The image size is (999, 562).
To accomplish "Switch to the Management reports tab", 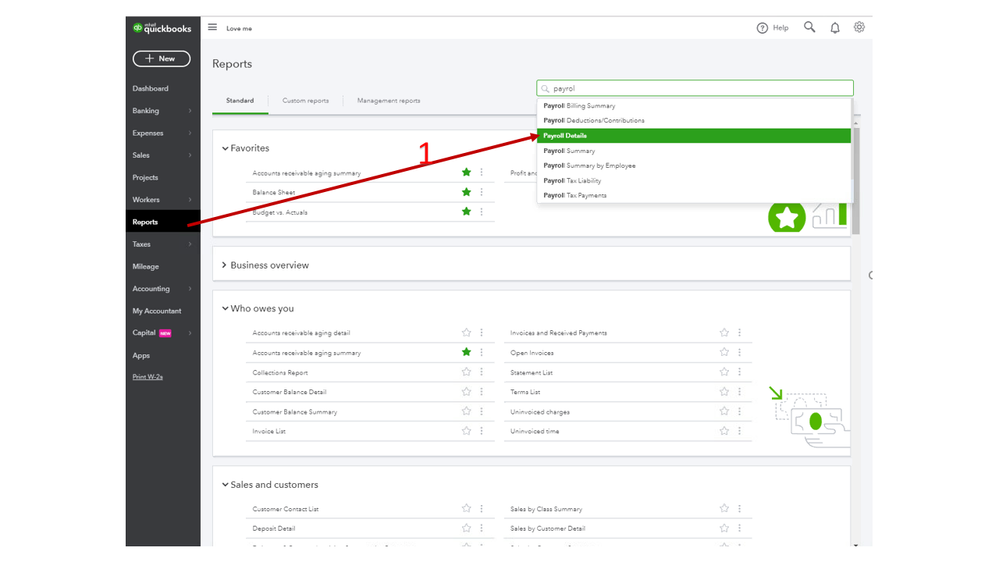I will coord(389,101).
